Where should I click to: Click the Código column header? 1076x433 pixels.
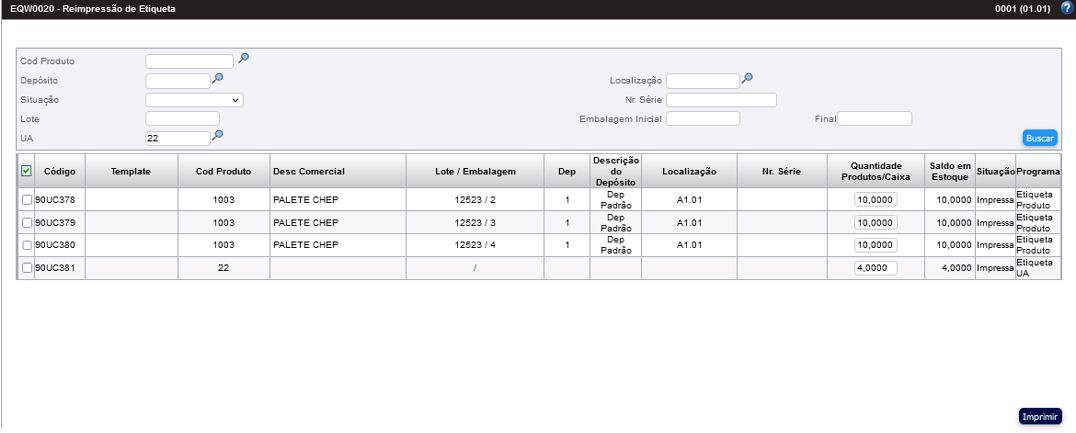[x=59, y=172]
